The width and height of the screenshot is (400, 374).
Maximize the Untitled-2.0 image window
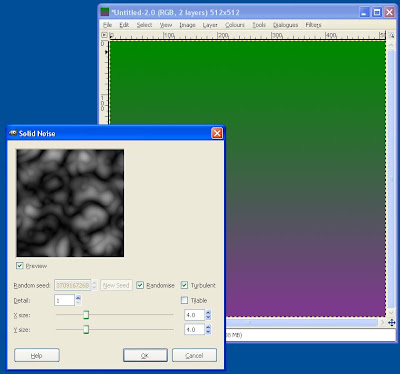pyautogui.click(x=377, y=12)
